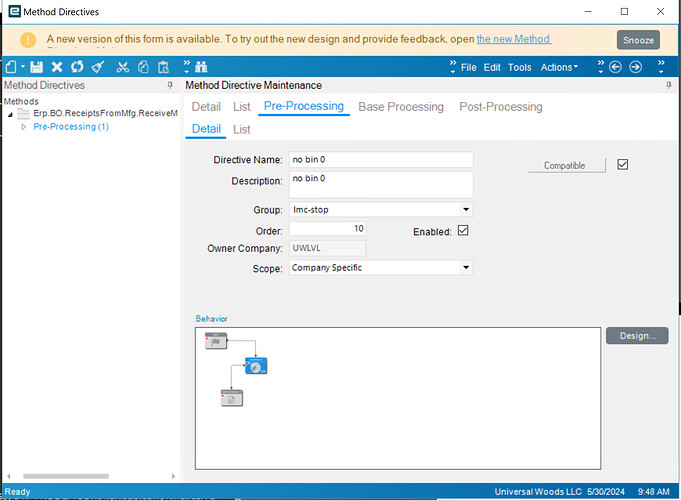Select Pre-Processing (1) tree item
Image resolution: width=681 pixels, height=500 pixels.
pyautogui.click(x=71, y=127)
